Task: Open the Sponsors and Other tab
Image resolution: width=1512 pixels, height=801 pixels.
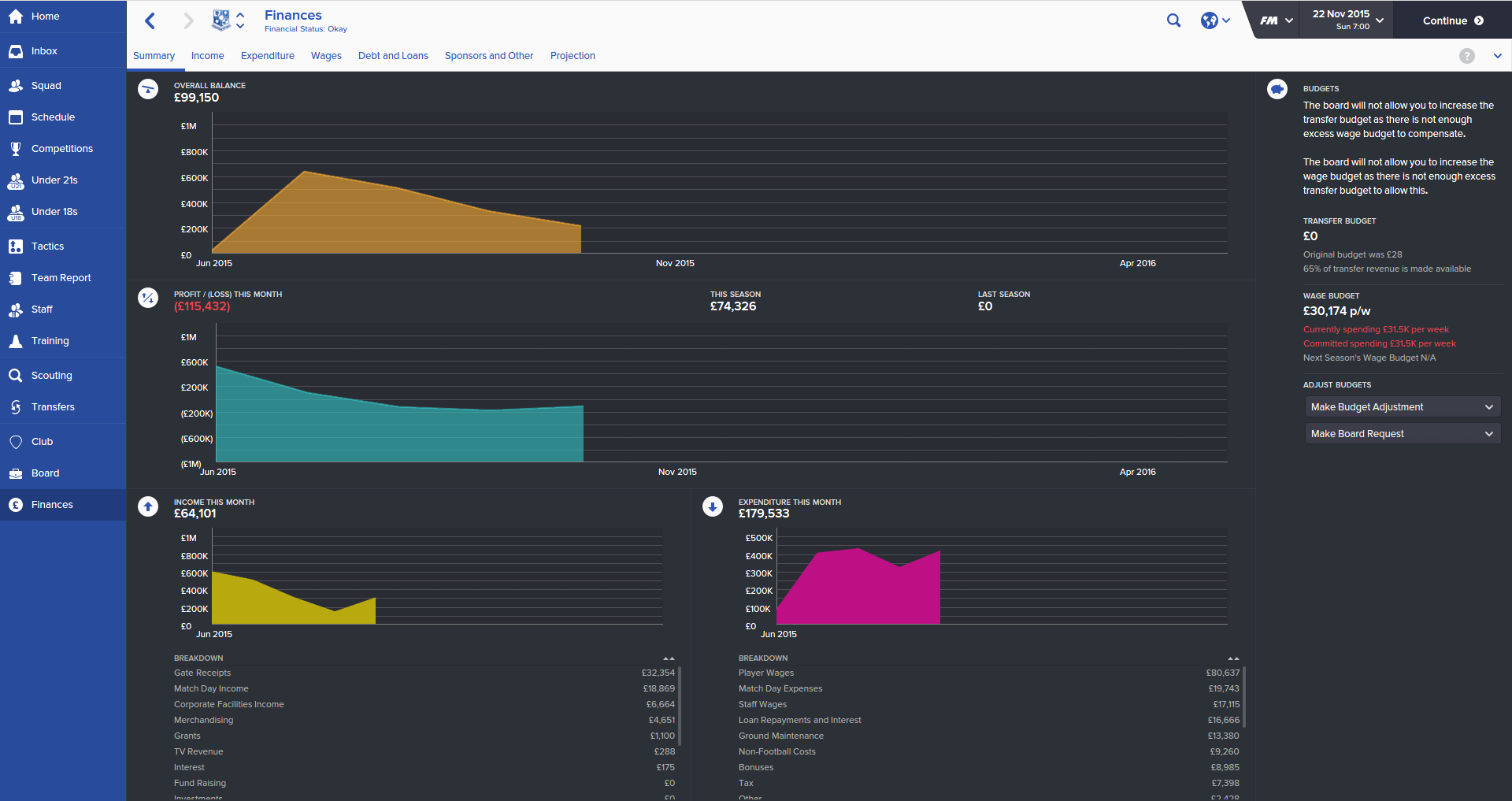Action: (x=489, y=56)
